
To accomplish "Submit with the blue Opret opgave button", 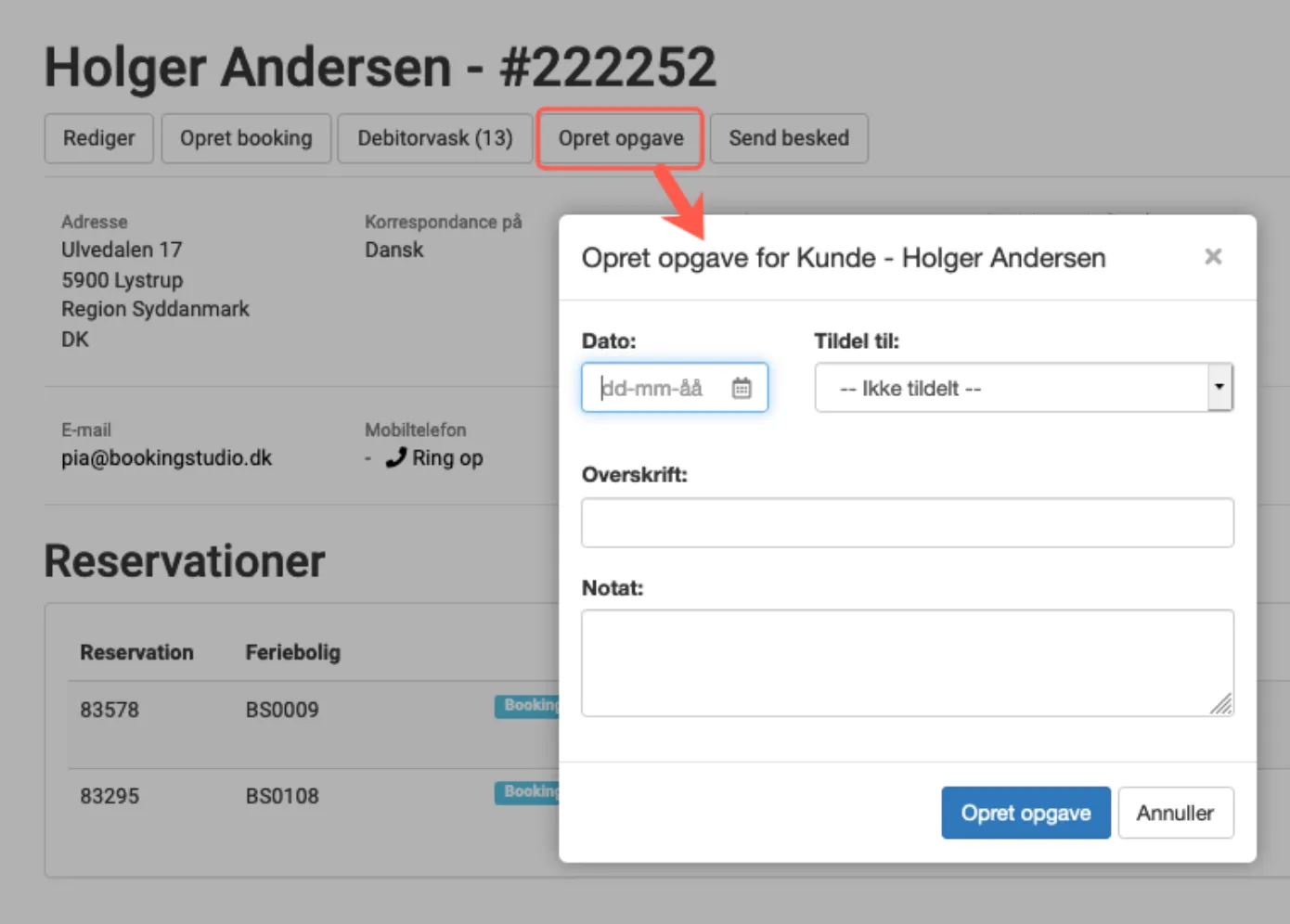I will pos(1025,813).
